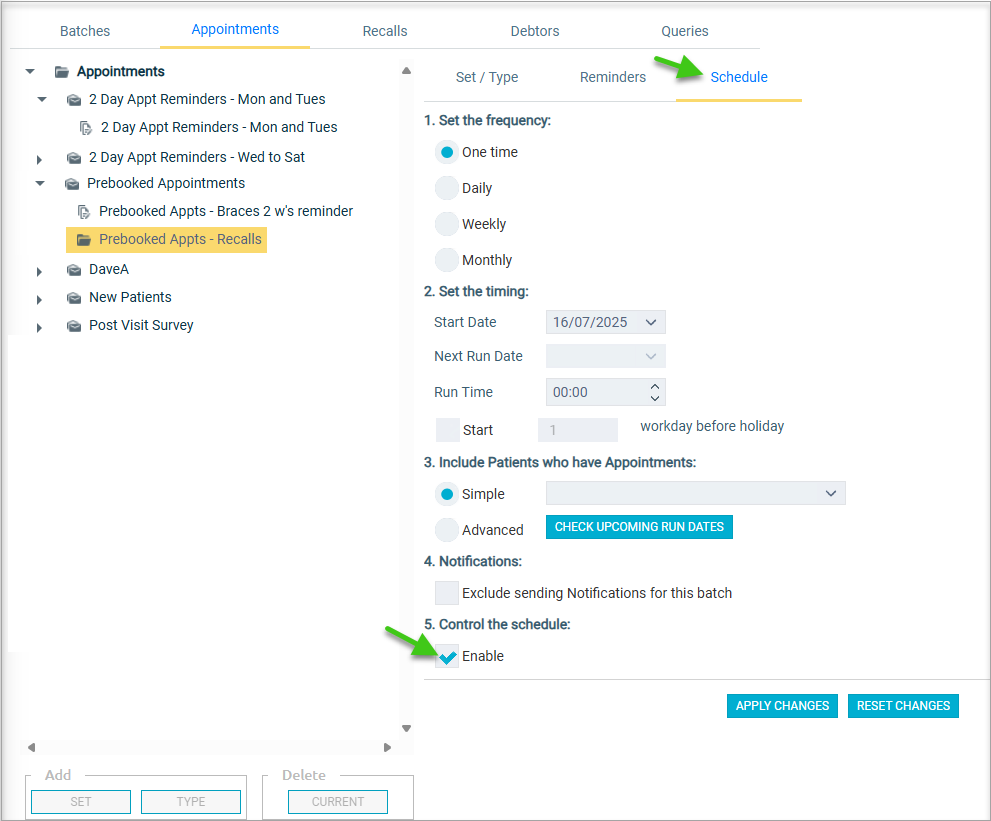Image resolution: width=991 pixels, height=821 pixels.
Task: Collapse the 2 Day Appt Reminders - Mon and Tues set
Action: click(x=42, y=100)
